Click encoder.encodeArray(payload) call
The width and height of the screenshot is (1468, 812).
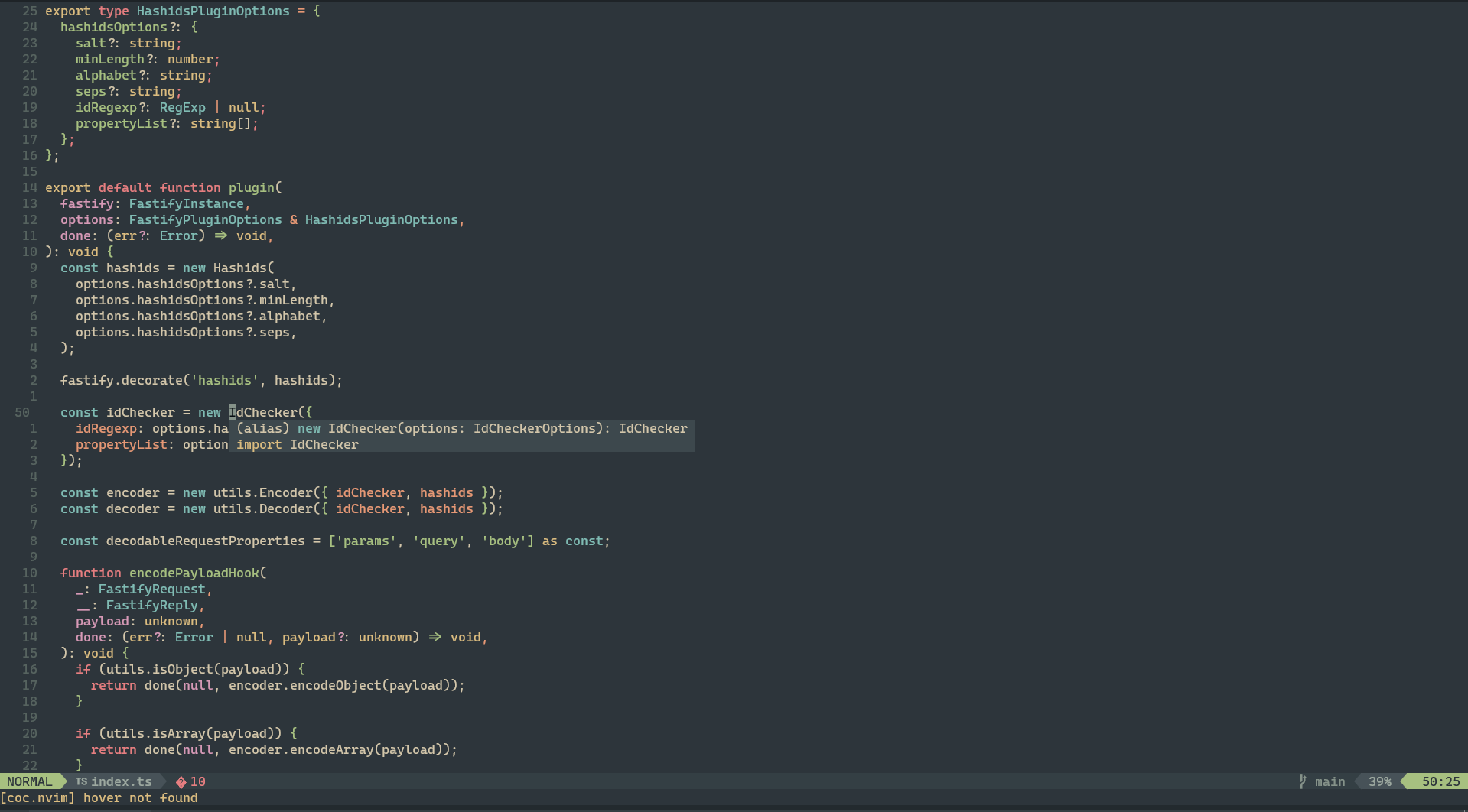click(340, 749)
